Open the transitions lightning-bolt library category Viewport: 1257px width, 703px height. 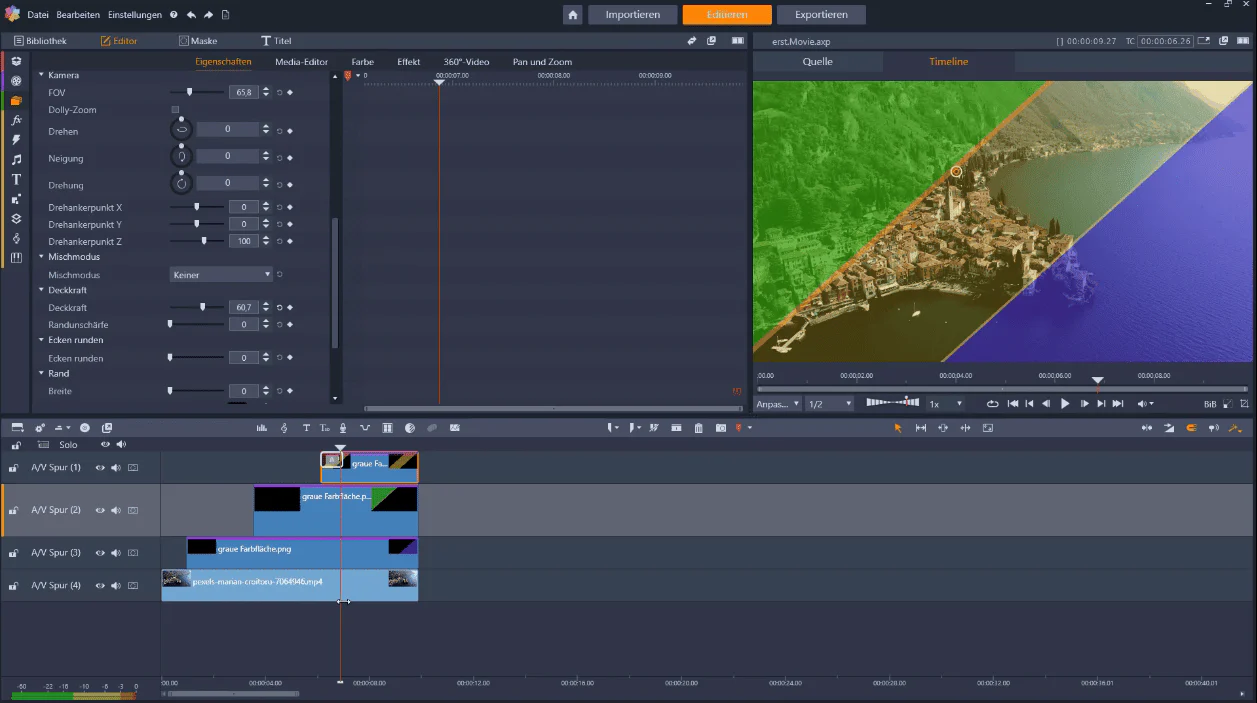pyautogui.click(x=16, y=140)
